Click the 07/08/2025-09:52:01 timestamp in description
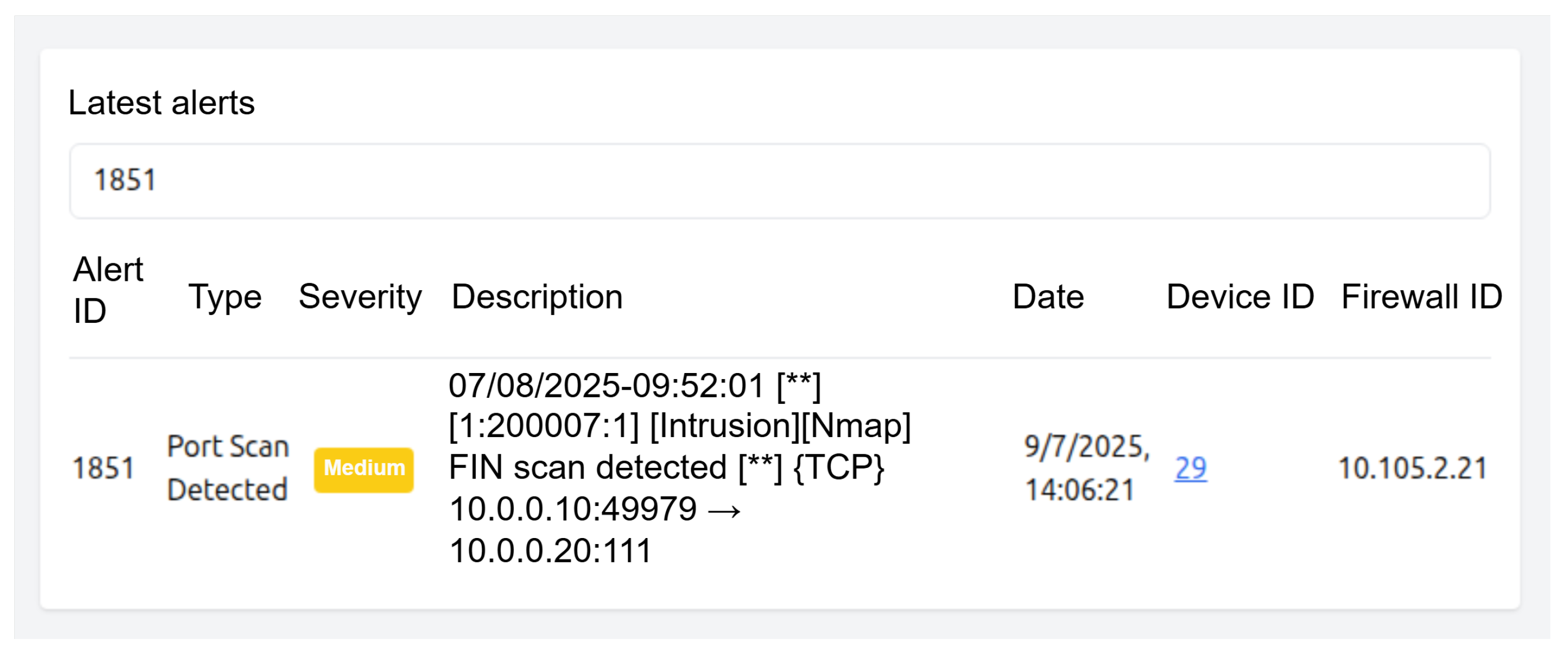 (605, 386)
